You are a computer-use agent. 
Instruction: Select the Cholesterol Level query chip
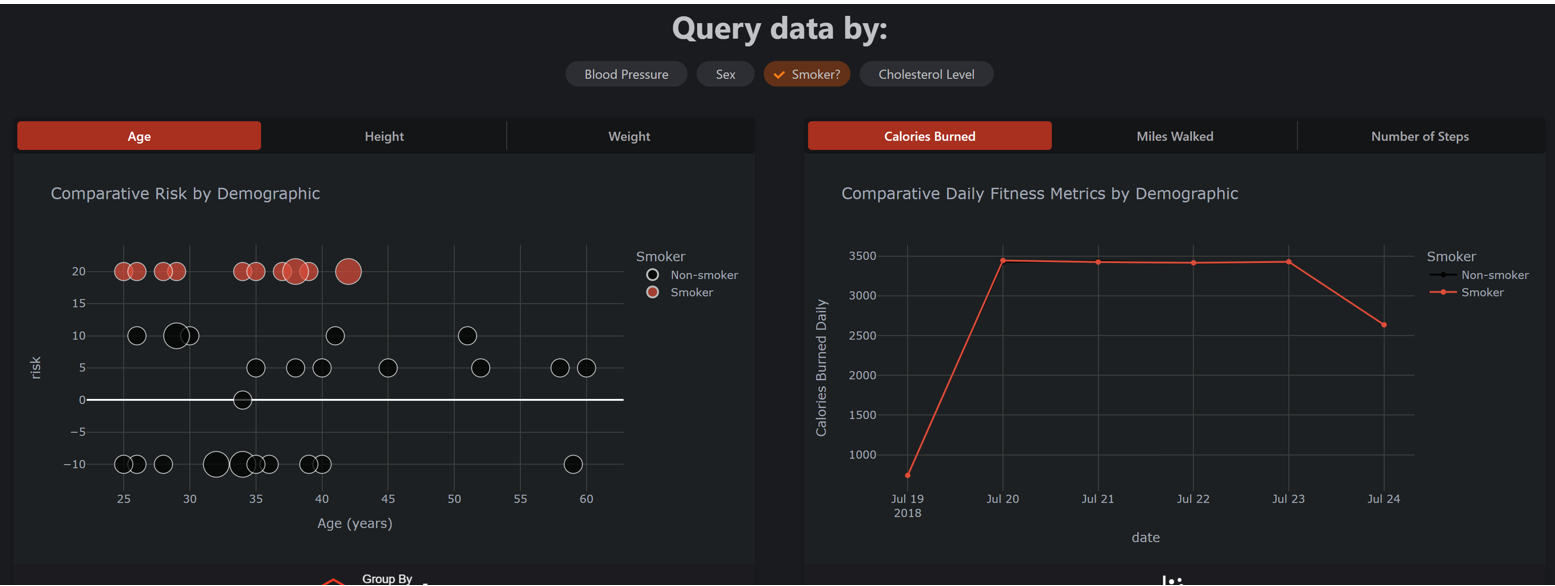click(926, 75)
